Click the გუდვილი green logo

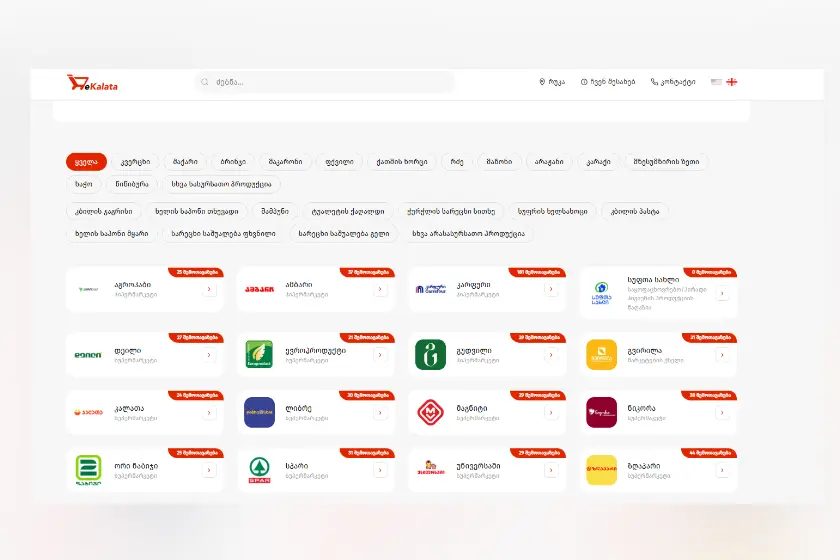point(431,355)
